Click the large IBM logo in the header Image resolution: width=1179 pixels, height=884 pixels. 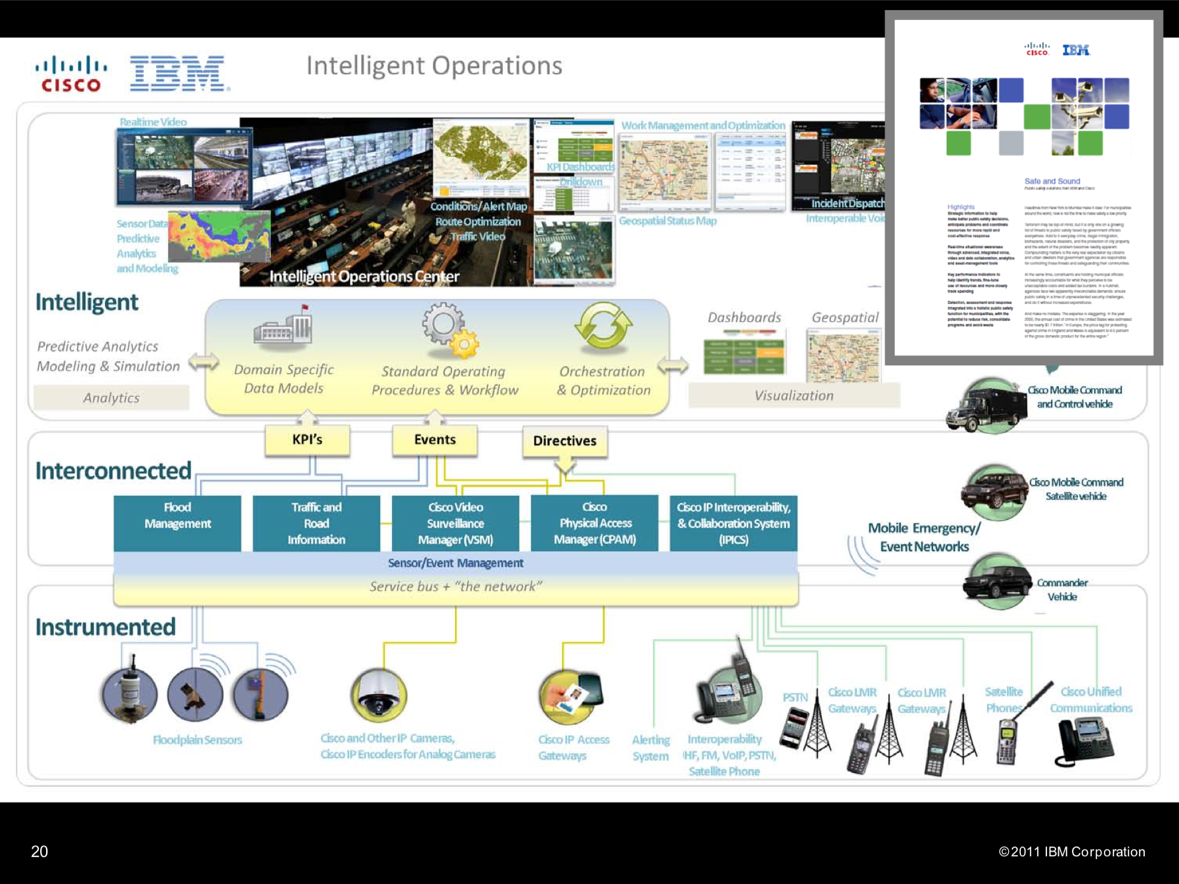coord(177,74)
